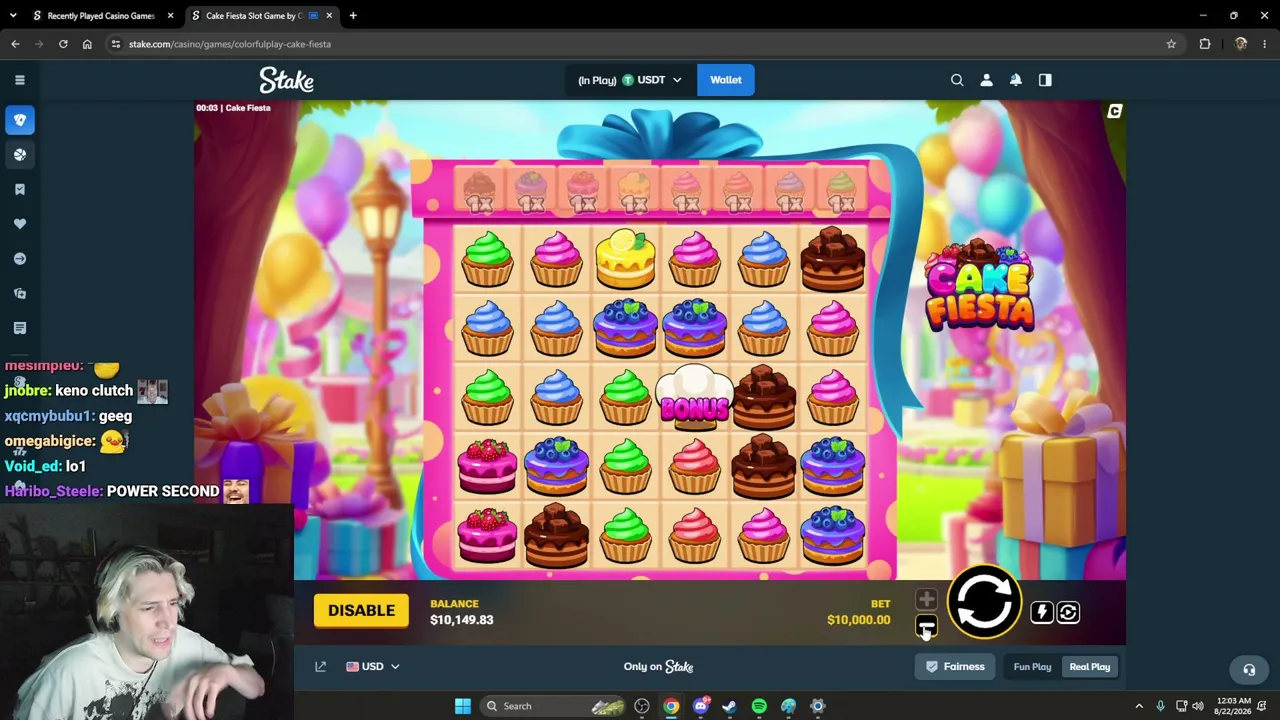Reload the current page

[63, 44]
